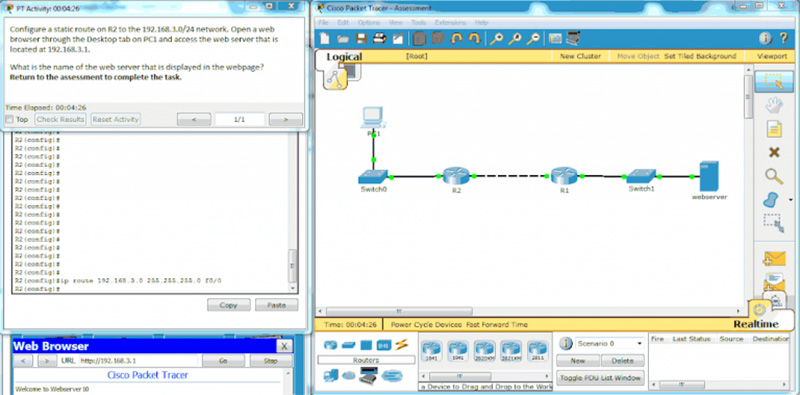This screenshot has height=395, width=800.
Task: Click Toggle PDU List Window button
Action: click(x=600, y=378)
